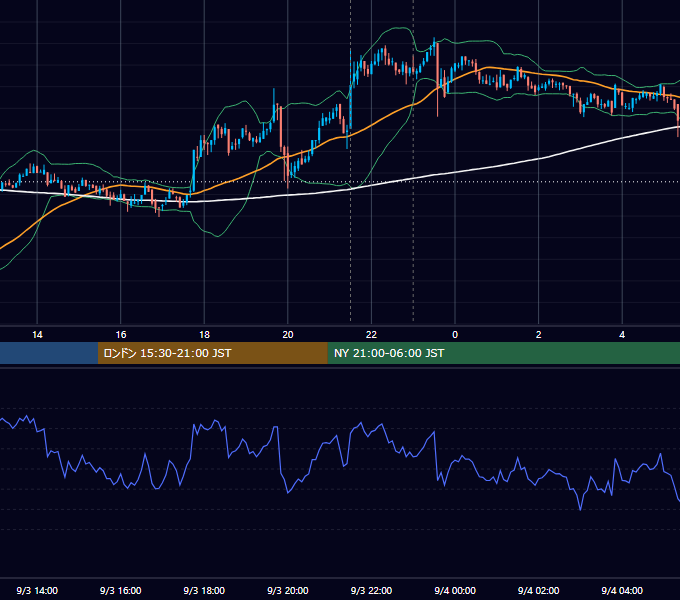Click the London 15:30-21:00 JST session bar
This screenshot has height=600, width=680.
click(212, 353)
